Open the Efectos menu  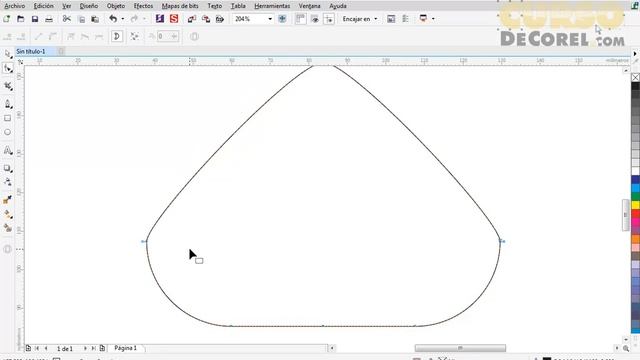[x=143, y=6]
